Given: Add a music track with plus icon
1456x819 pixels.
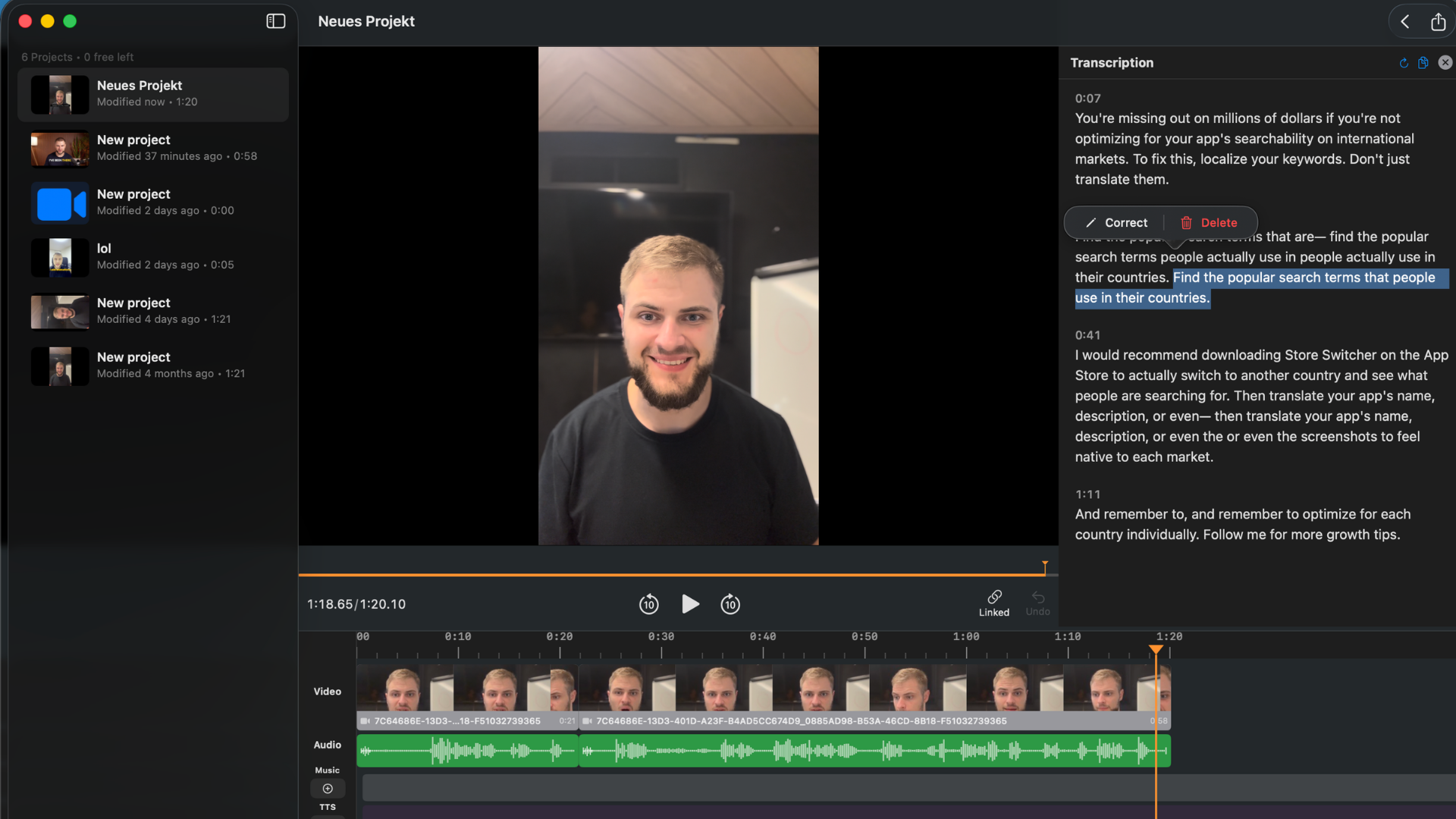Looking at the screenshot, I should (x=328, y=789).
